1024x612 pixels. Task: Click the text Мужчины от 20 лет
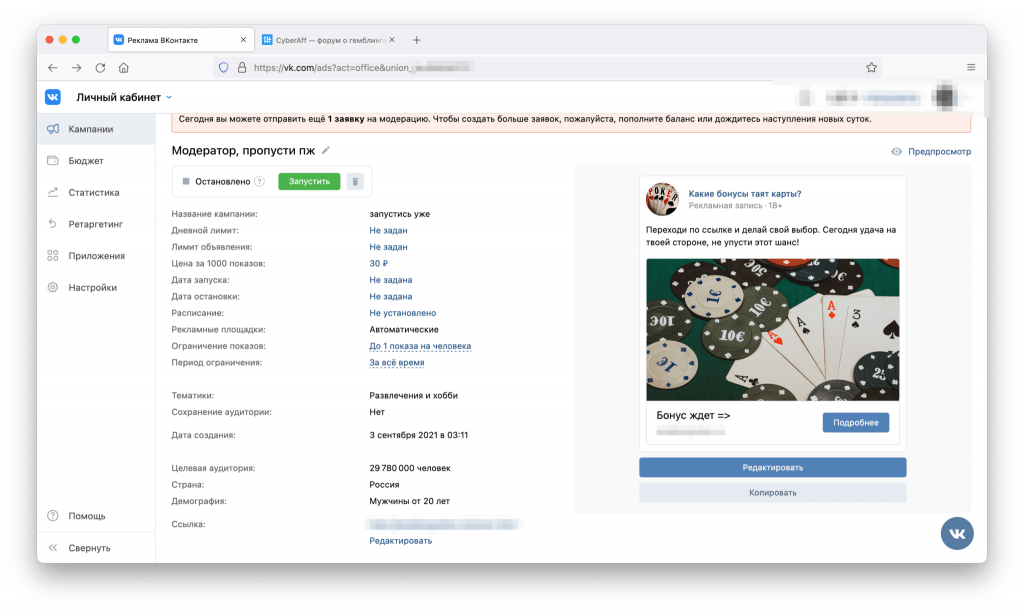409,501
